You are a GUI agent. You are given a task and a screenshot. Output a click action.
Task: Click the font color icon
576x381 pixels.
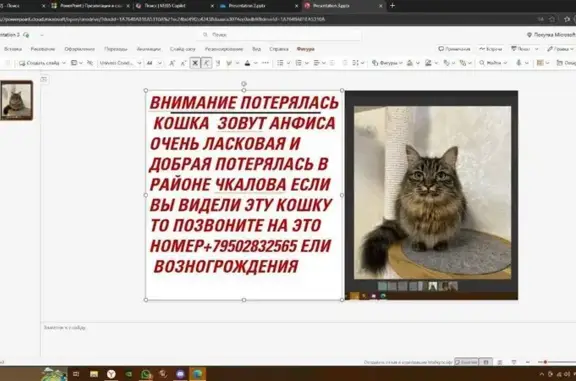tap(248, 63)
